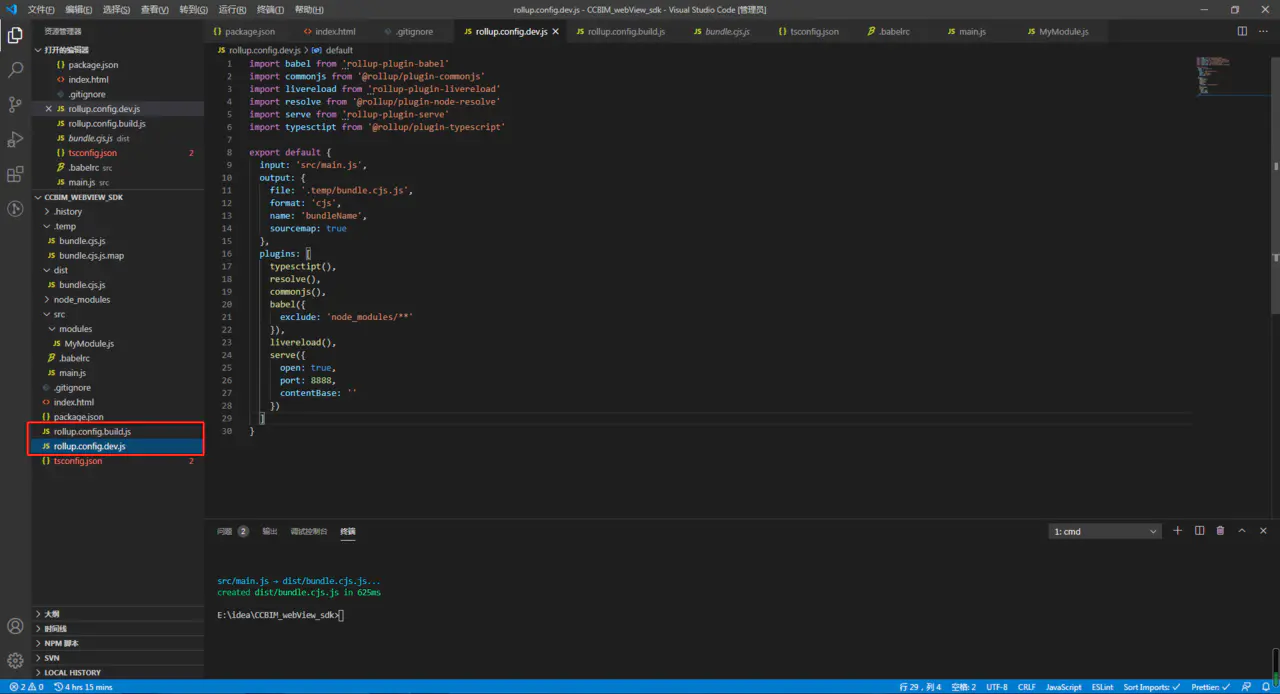Click the split editor icon
The height and width of the screenshot is (694, 1280).
click(x=1242, y=31)
